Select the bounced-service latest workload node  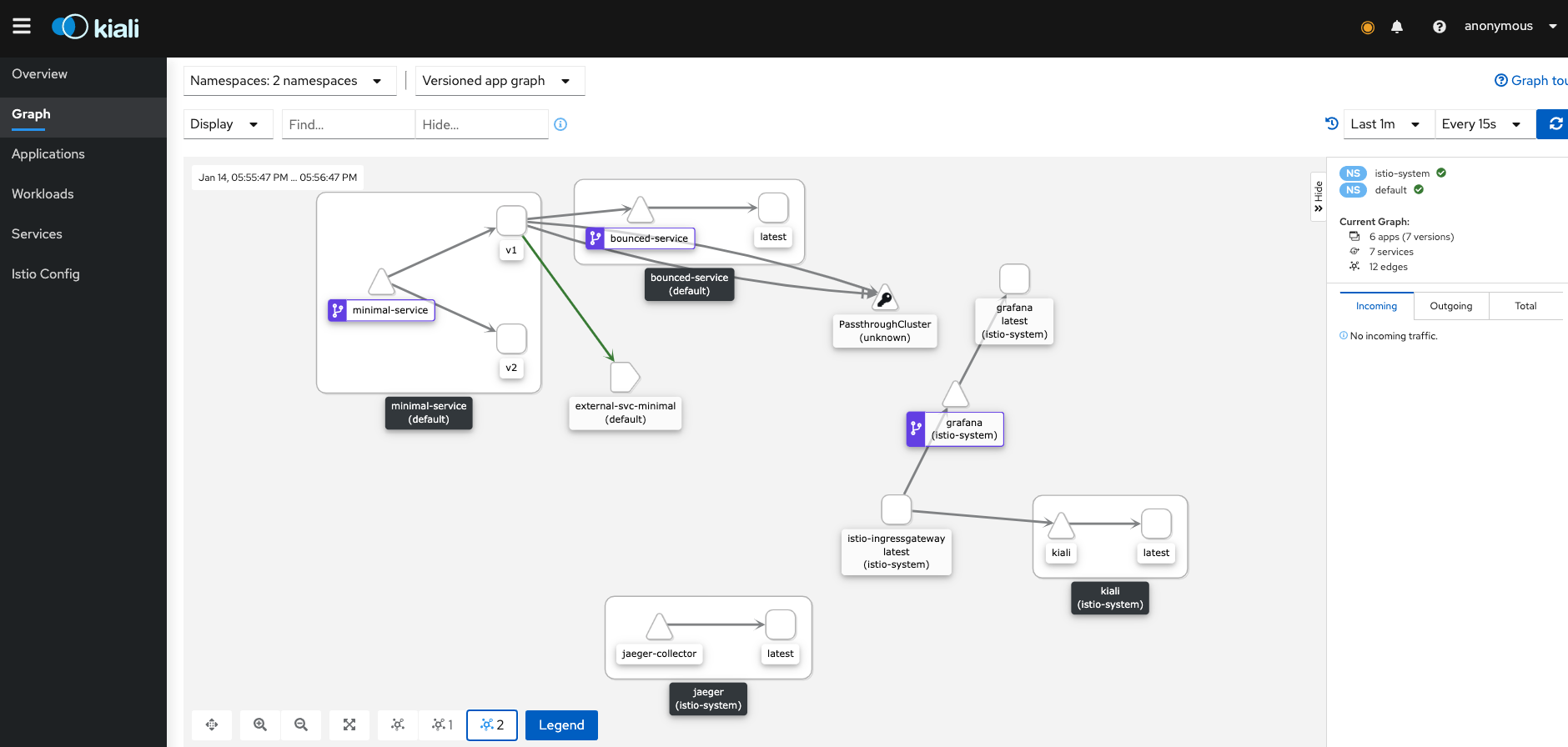tap(773, 208)
